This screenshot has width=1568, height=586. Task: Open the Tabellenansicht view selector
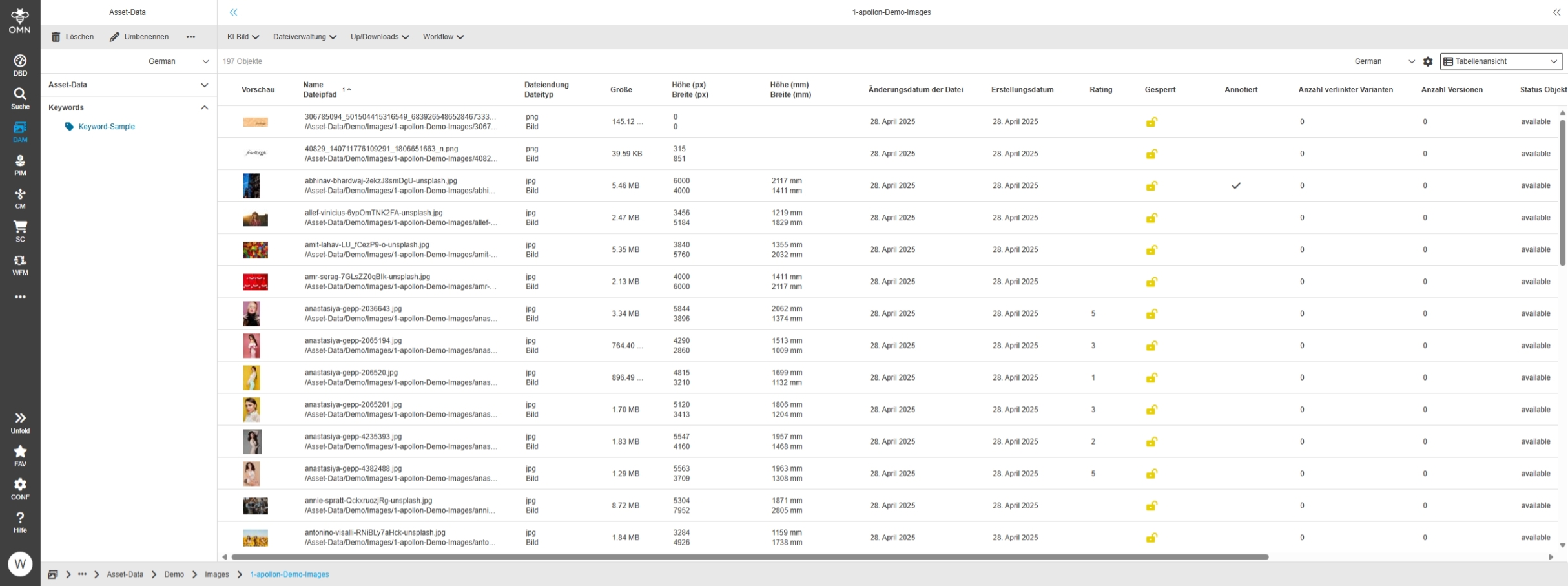(1501, 61)
